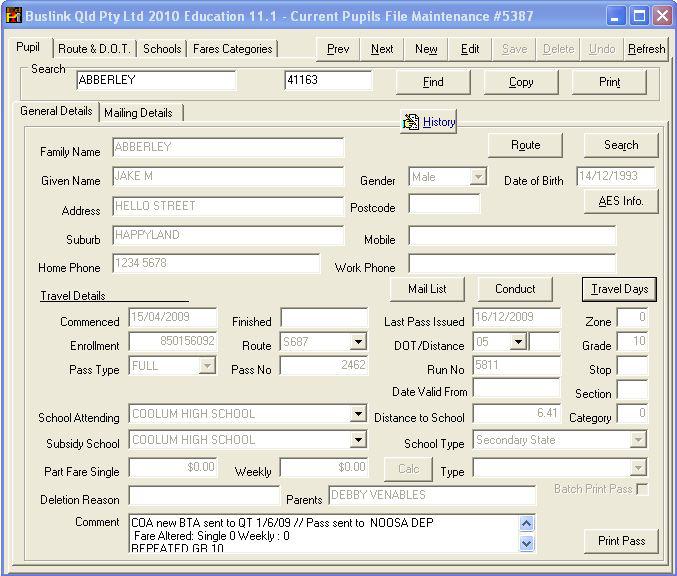Viewport: 677px width, 576px height.
Task: Click the comment box scroll up arrow
Action: [526, 524]
